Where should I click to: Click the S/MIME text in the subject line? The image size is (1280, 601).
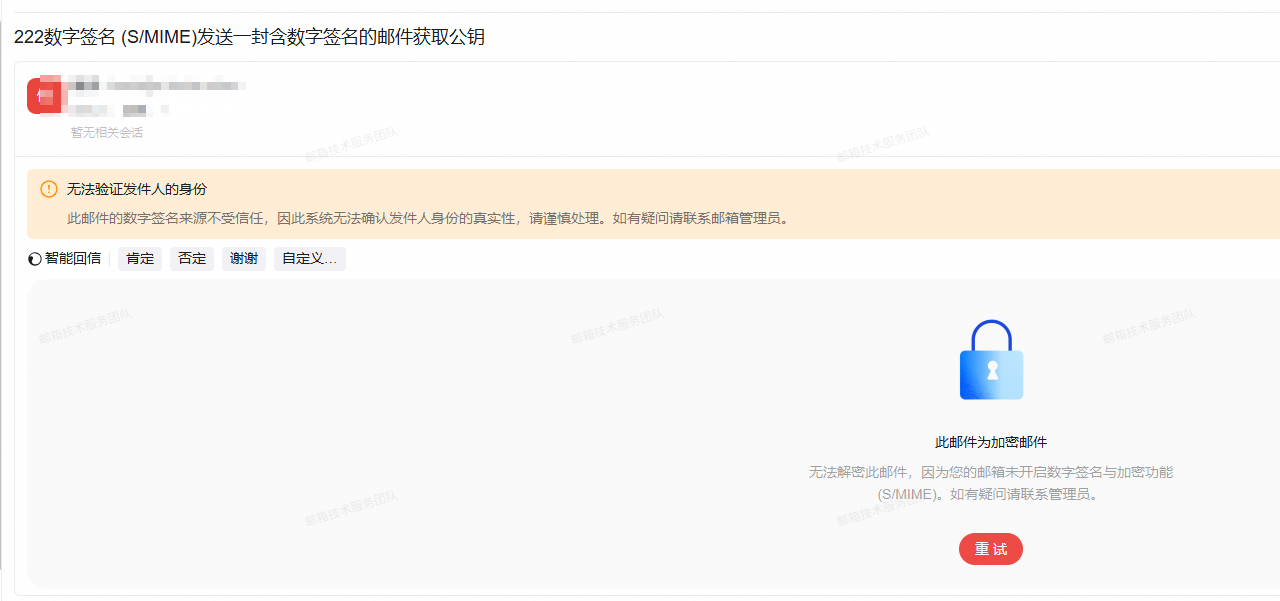click(152, 37)
